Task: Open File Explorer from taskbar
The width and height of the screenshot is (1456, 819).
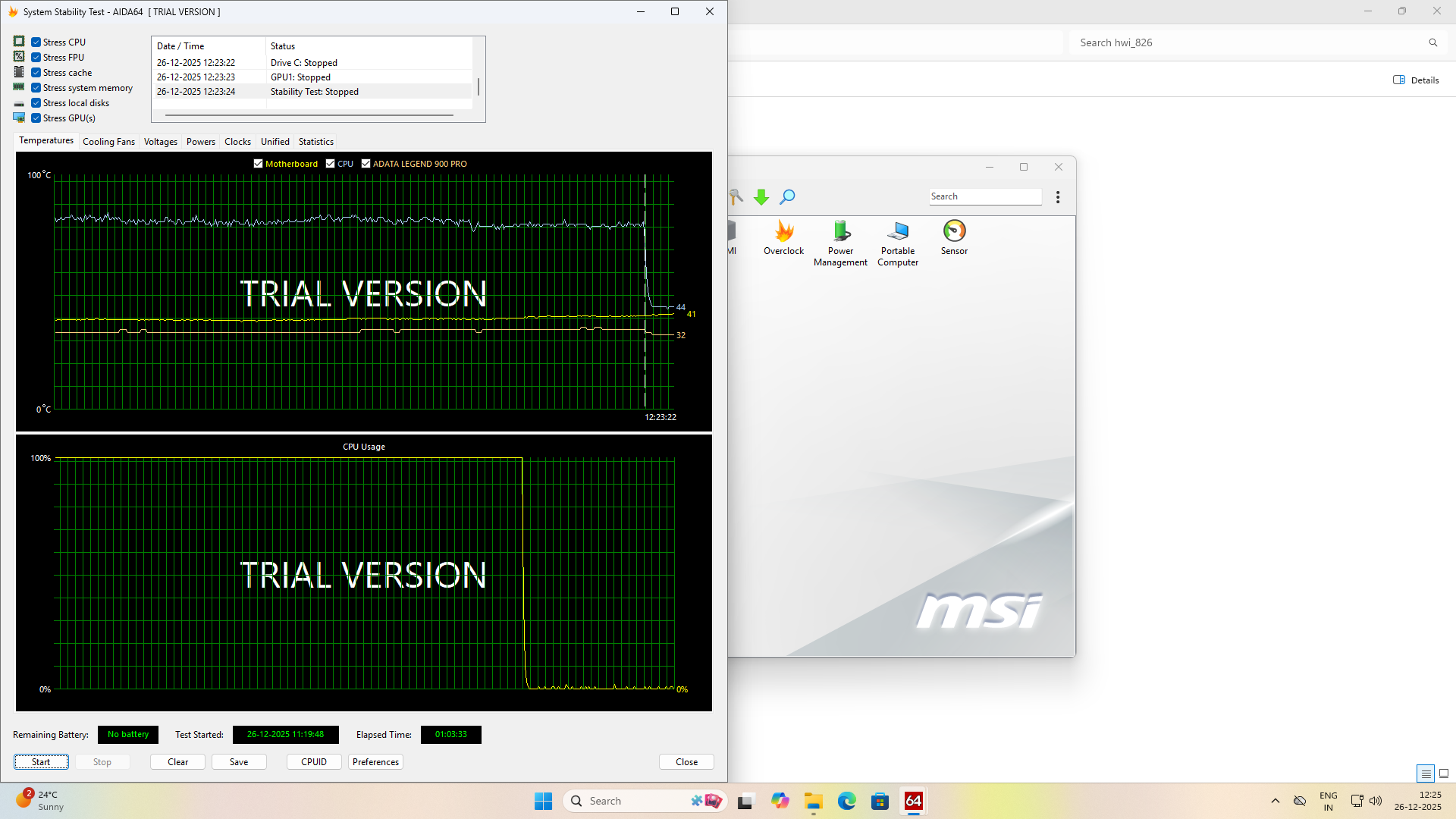Action: 814,801
